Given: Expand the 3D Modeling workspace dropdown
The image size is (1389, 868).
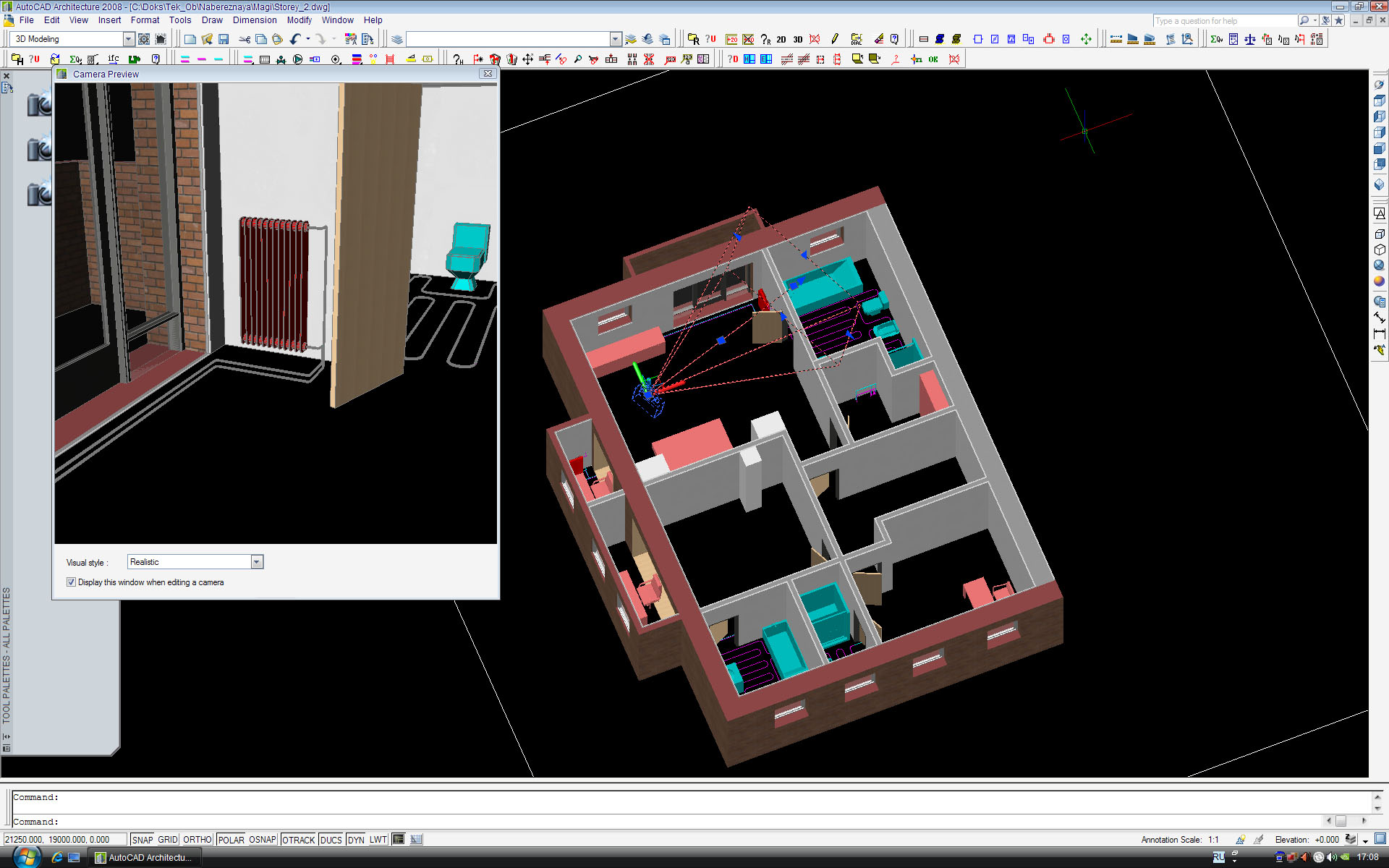Looking at the screenshot, I should point(128,39).
